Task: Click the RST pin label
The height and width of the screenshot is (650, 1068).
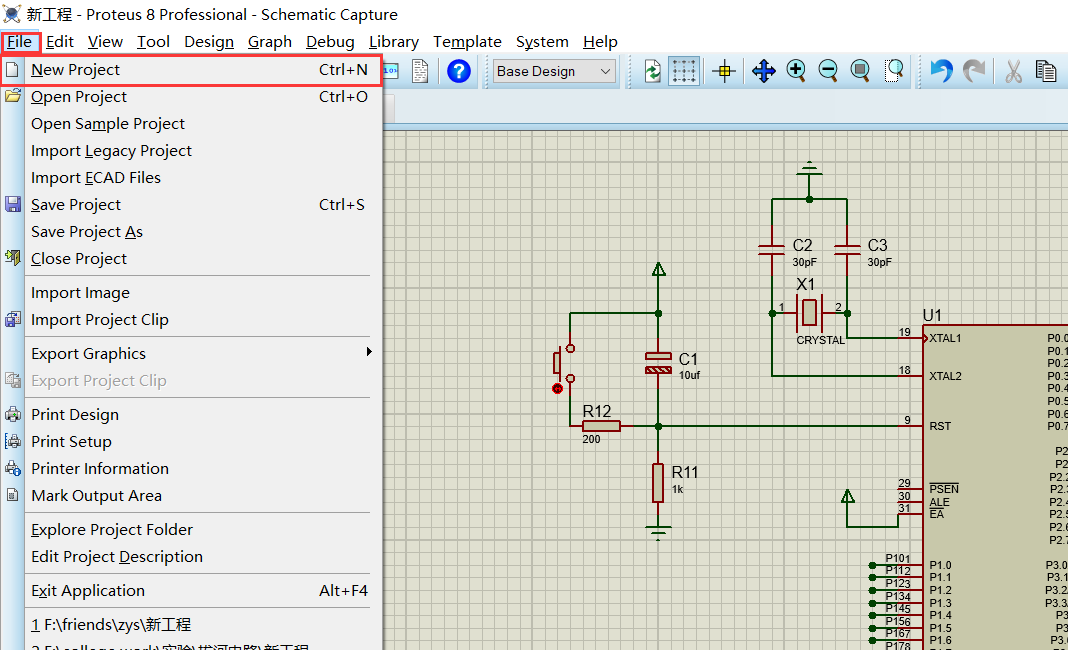Action: click(940, 426)
